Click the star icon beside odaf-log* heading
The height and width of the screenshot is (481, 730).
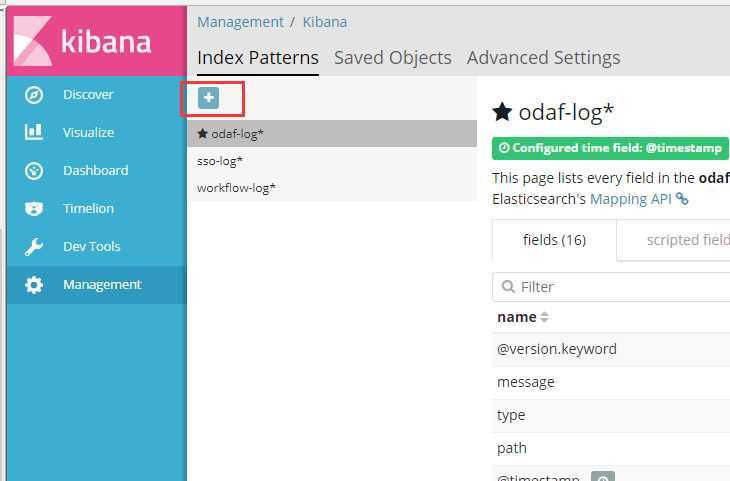pos(502,112)
